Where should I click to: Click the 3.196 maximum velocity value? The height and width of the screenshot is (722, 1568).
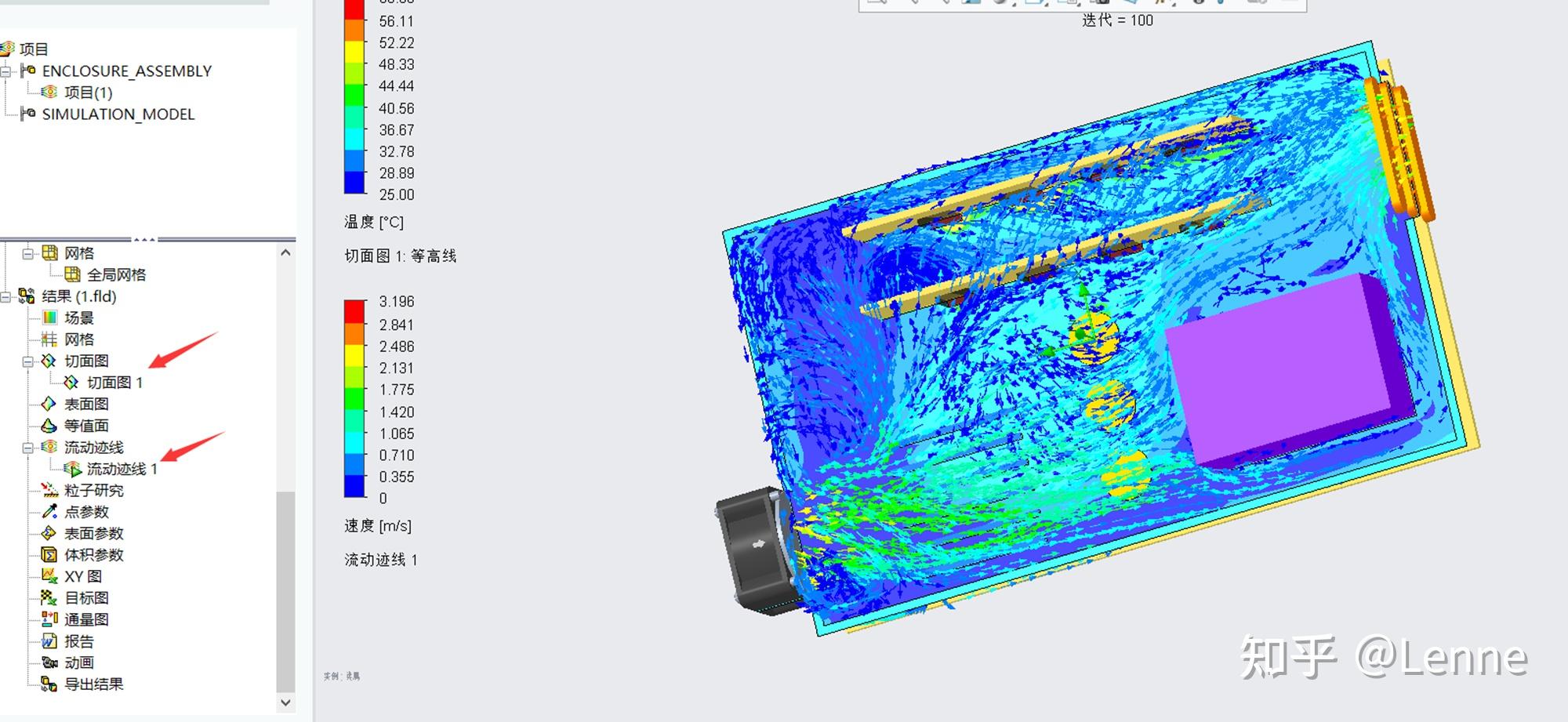pyautogui.click(x=397, y=302)
